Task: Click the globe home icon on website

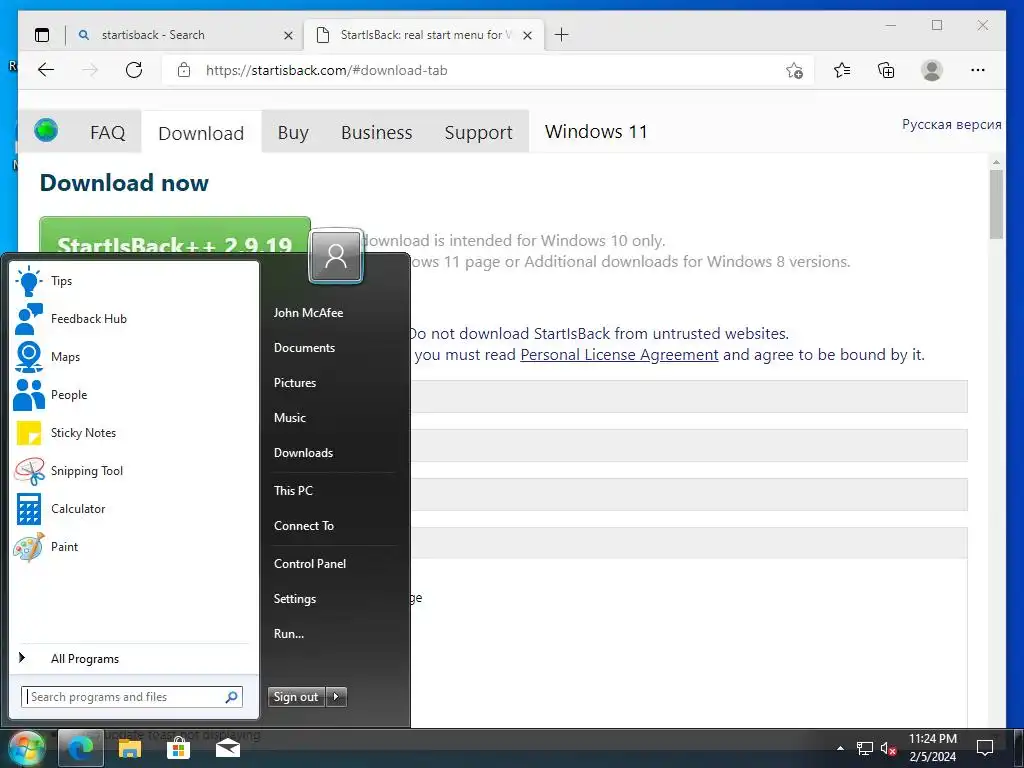Action: 46,131
